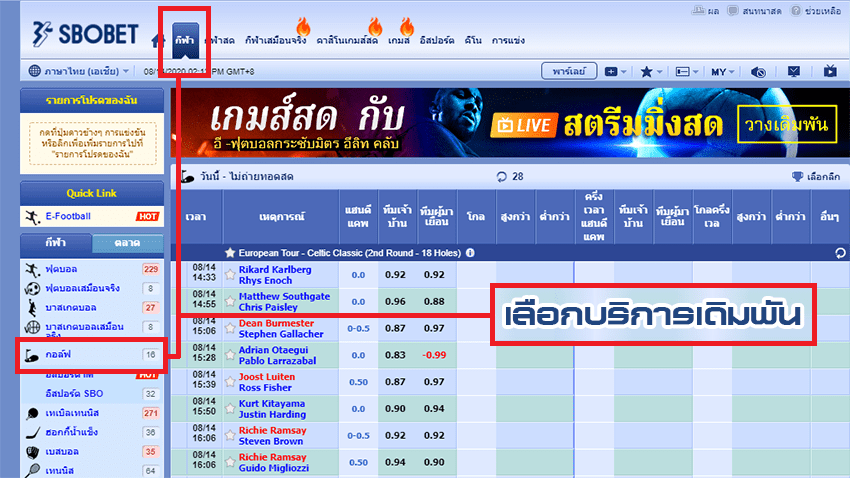Expand the MY odds type dropdown
This screenshot has width=850, height=478.
pos(723,72)
